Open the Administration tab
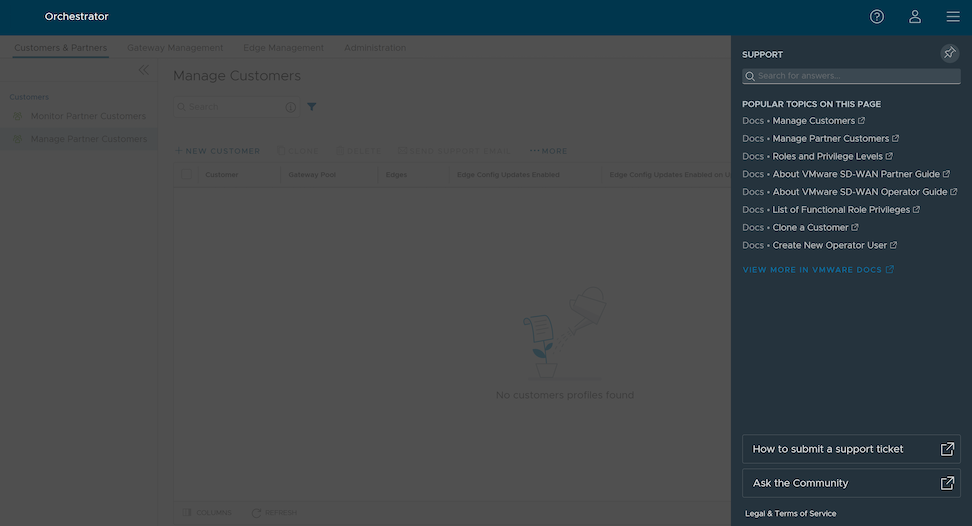 coord(375,48)
